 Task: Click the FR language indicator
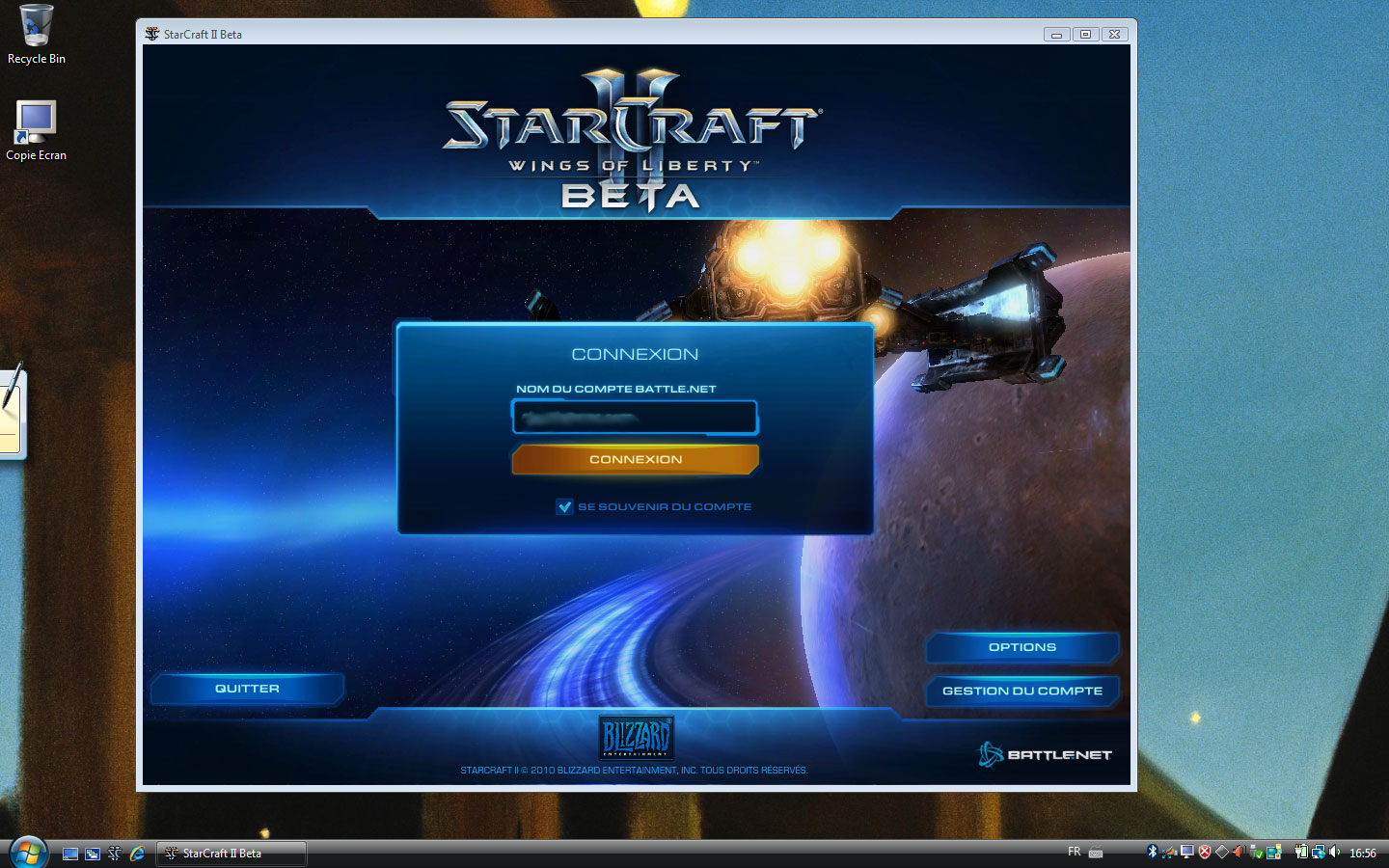[x=1075, y=852]
